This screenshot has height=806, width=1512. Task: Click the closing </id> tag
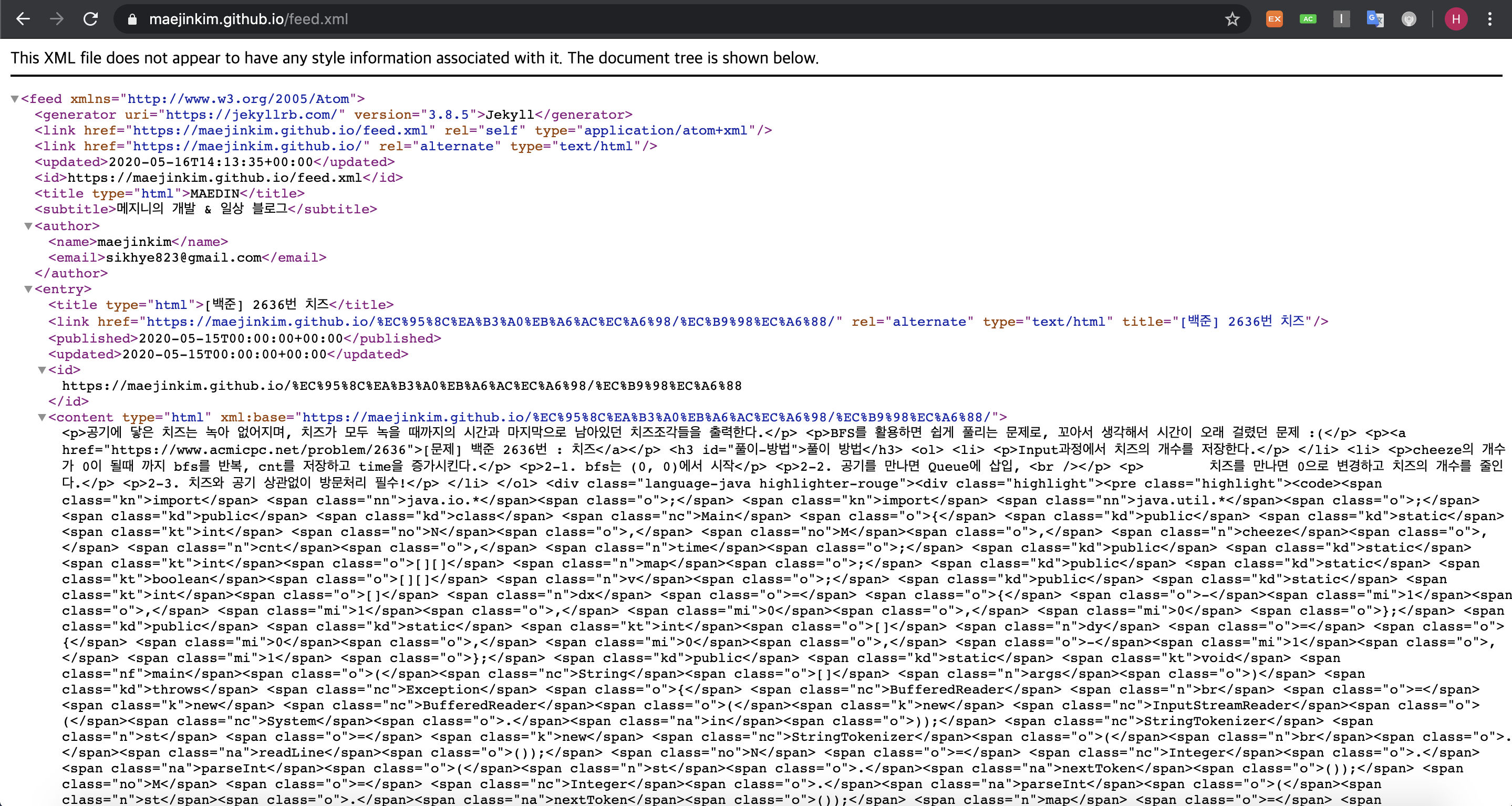click(68, 401)
